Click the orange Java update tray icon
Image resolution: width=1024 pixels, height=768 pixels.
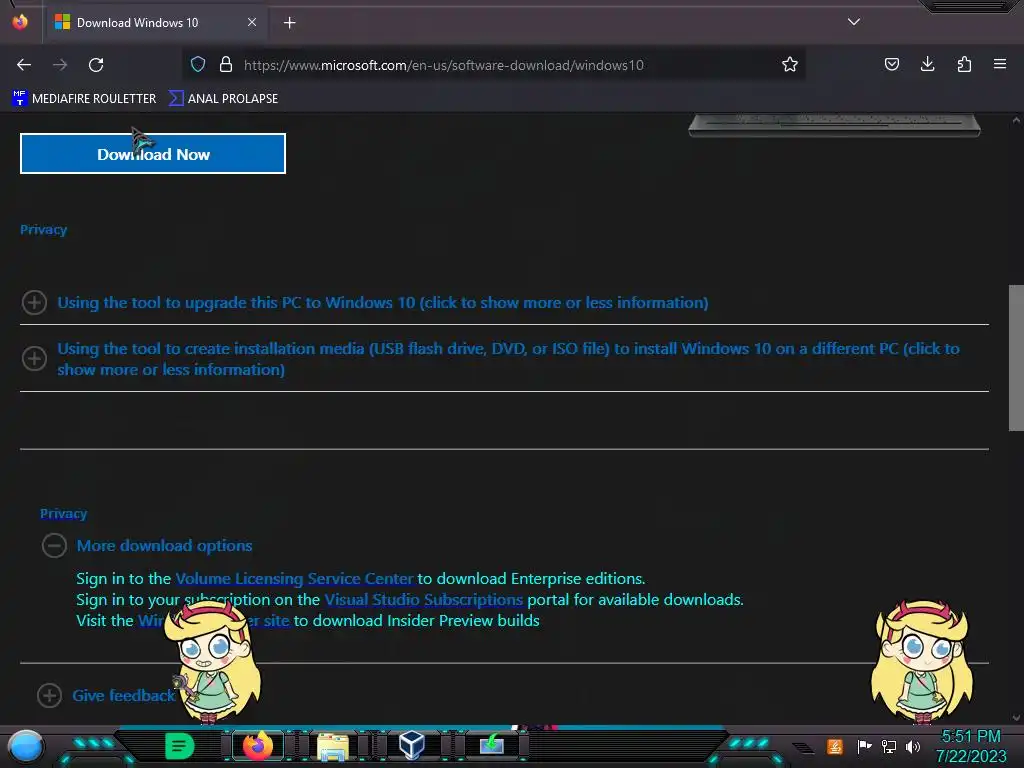[835, 746]
